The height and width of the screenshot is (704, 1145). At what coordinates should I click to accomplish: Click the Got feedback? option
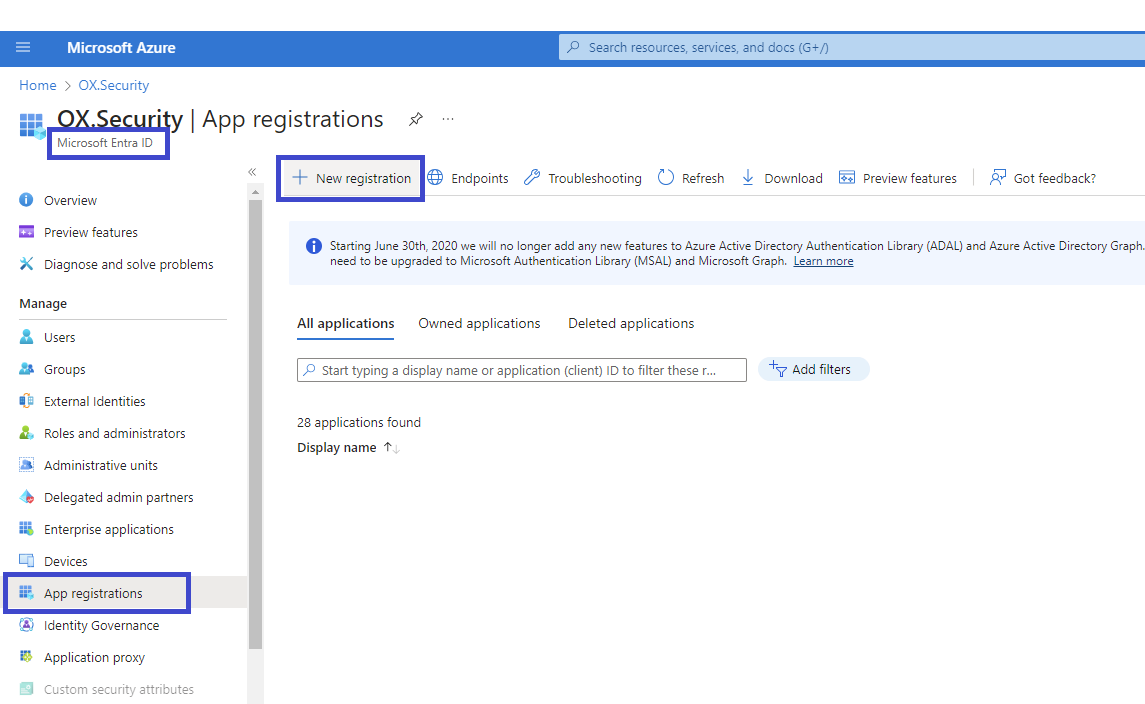point(1043,178)
